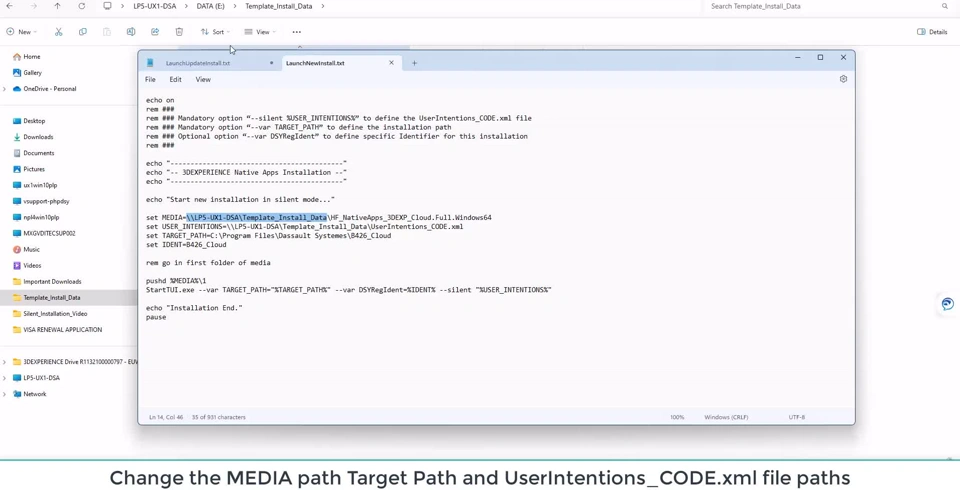Expand the 3DEXPERIENCE Drive tree node
Screen dimensions: 960x490
(4, 362)
